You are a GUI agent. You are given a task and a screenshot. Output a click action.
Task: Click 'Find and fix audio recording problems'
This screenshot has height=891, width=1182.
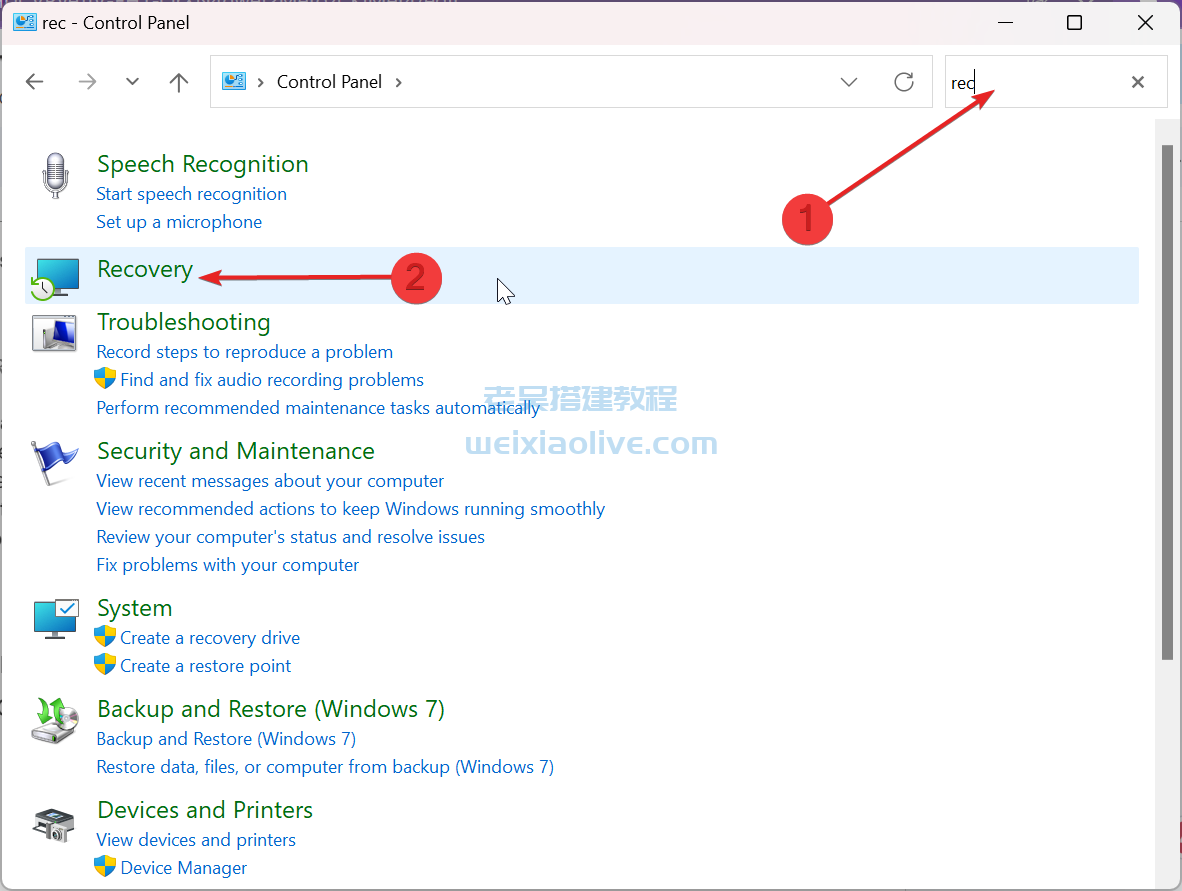click(x=271, y=379)
